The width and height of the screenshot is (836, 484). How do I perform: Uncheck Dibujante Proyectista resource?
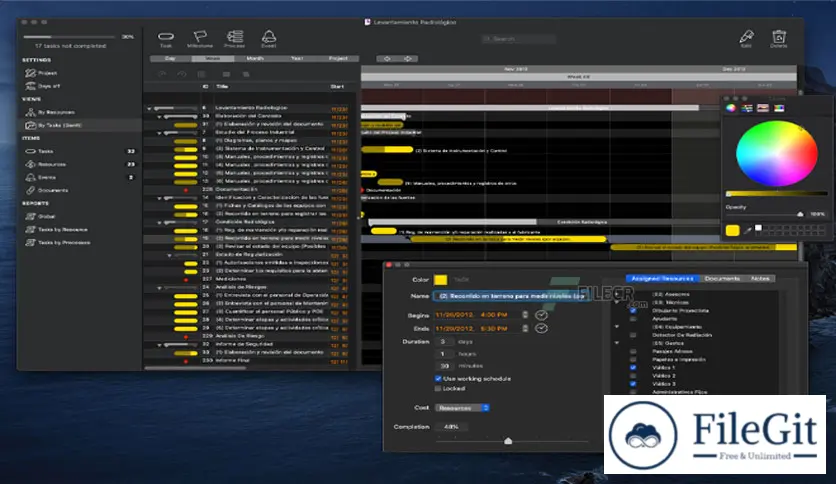point(633,310)
